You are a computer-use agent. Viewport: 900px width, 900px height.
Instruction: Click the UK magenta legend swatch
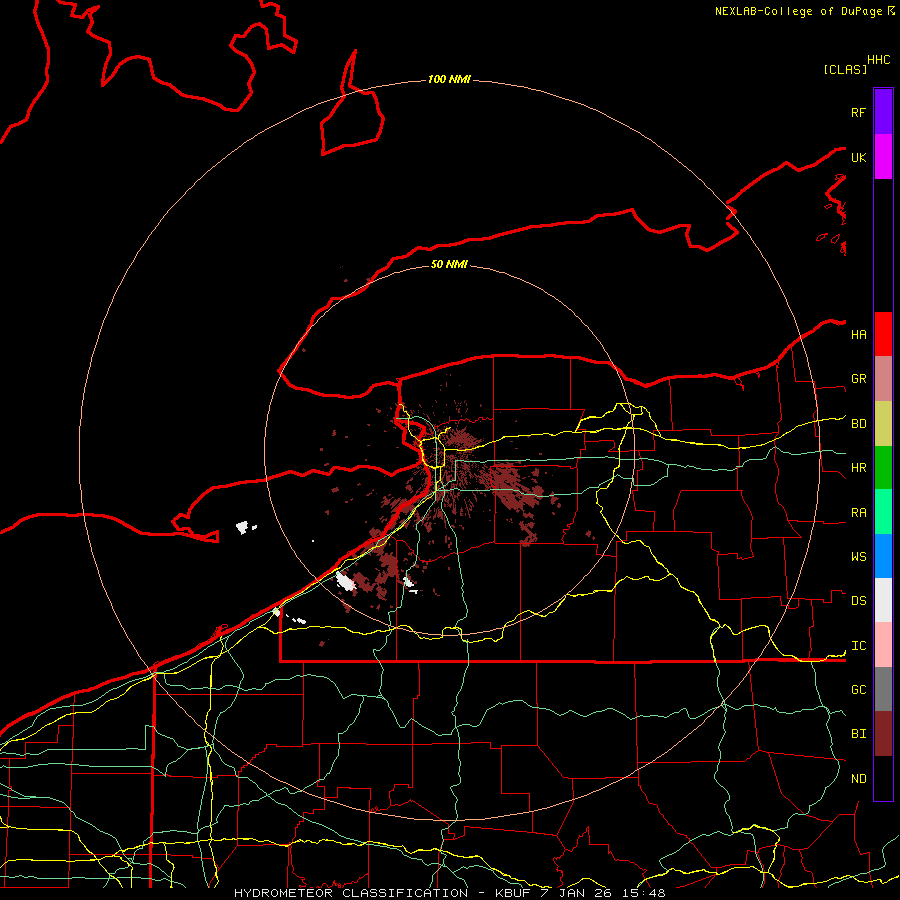pyautogui.click(x=883, y=156)
